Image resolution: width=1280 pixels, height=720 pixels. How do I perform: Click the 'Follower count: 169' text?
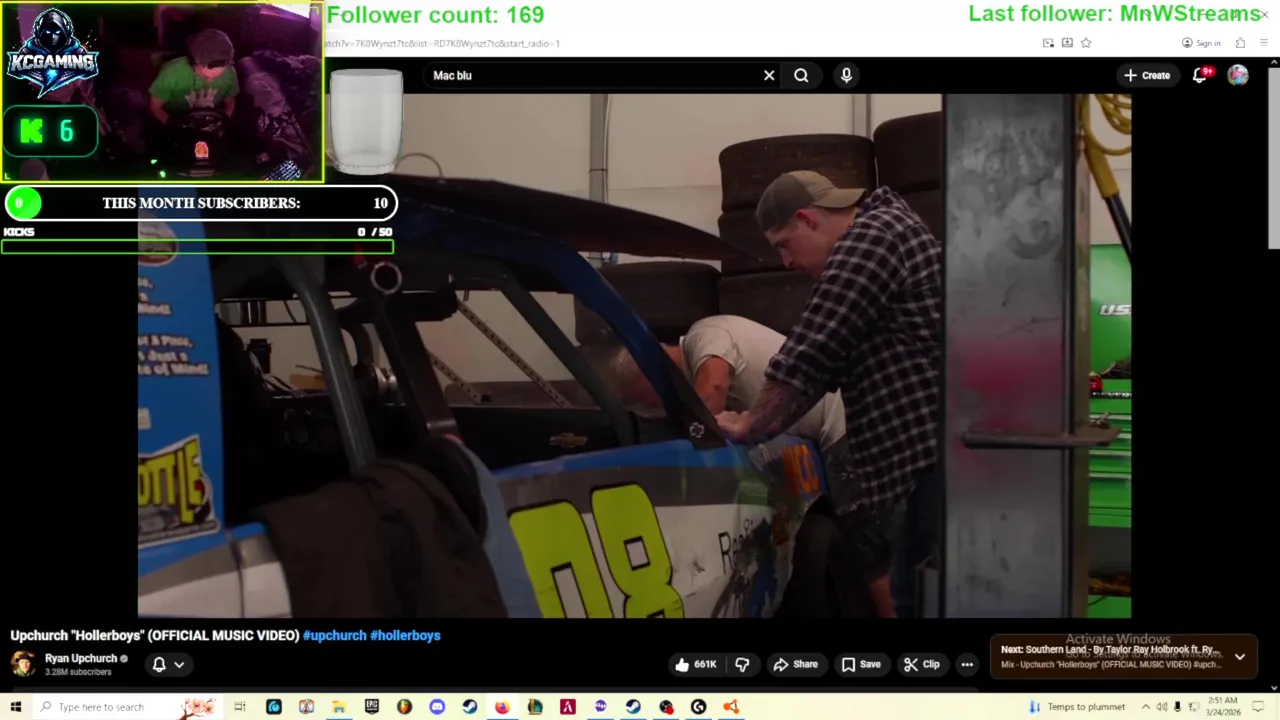(x=435, y=15)
